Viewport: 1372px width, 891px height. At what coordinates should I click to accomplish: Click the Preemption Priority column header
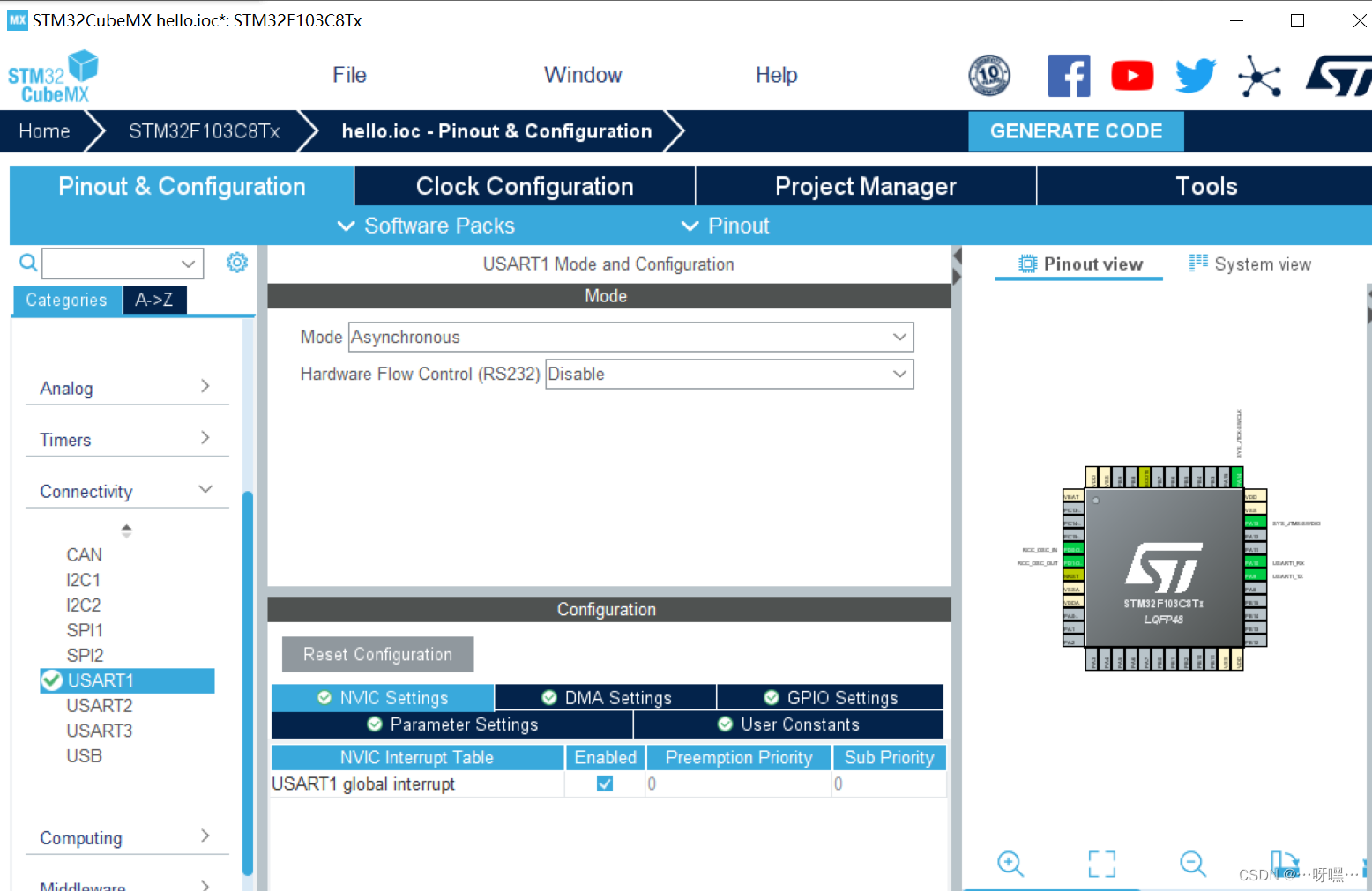coord(739,757)
